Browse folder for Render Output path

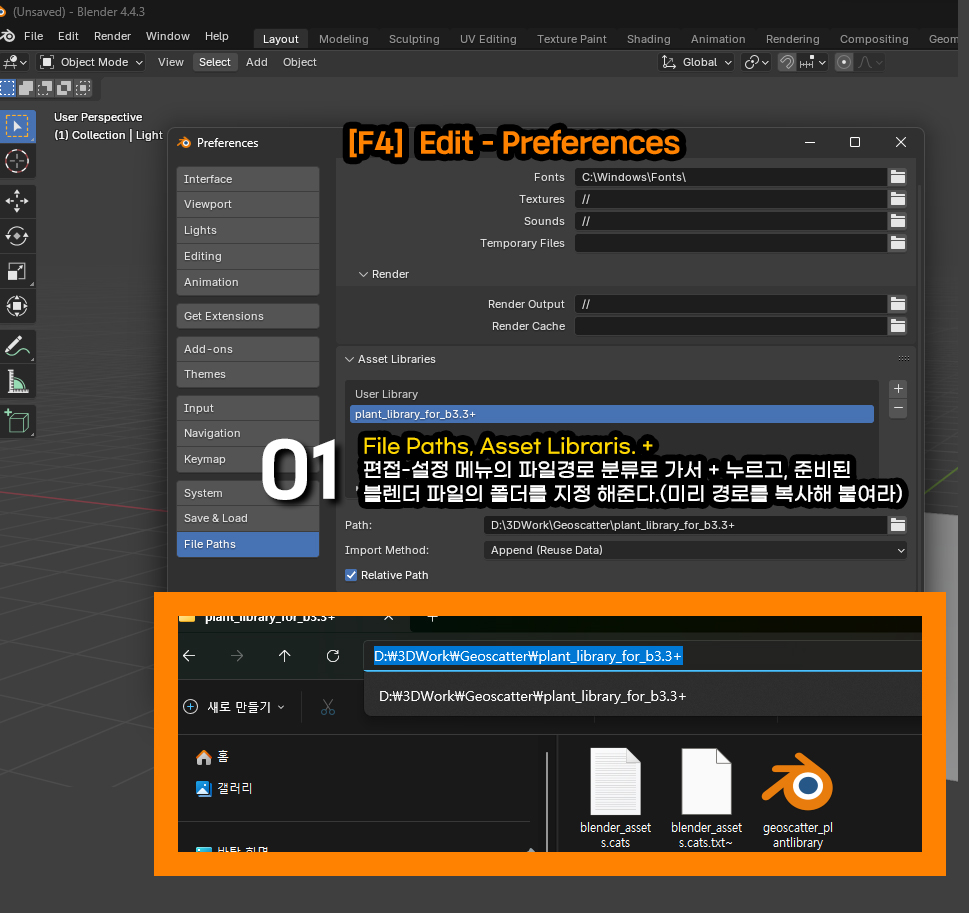click(x=898, y=304)
